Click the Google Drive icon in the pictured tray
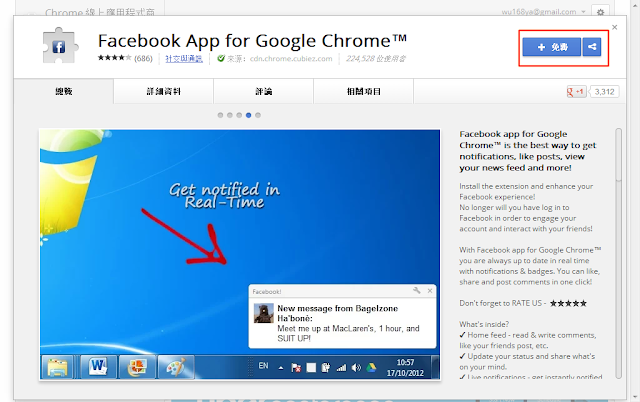640x402 pixels. [x=371, y=368]
